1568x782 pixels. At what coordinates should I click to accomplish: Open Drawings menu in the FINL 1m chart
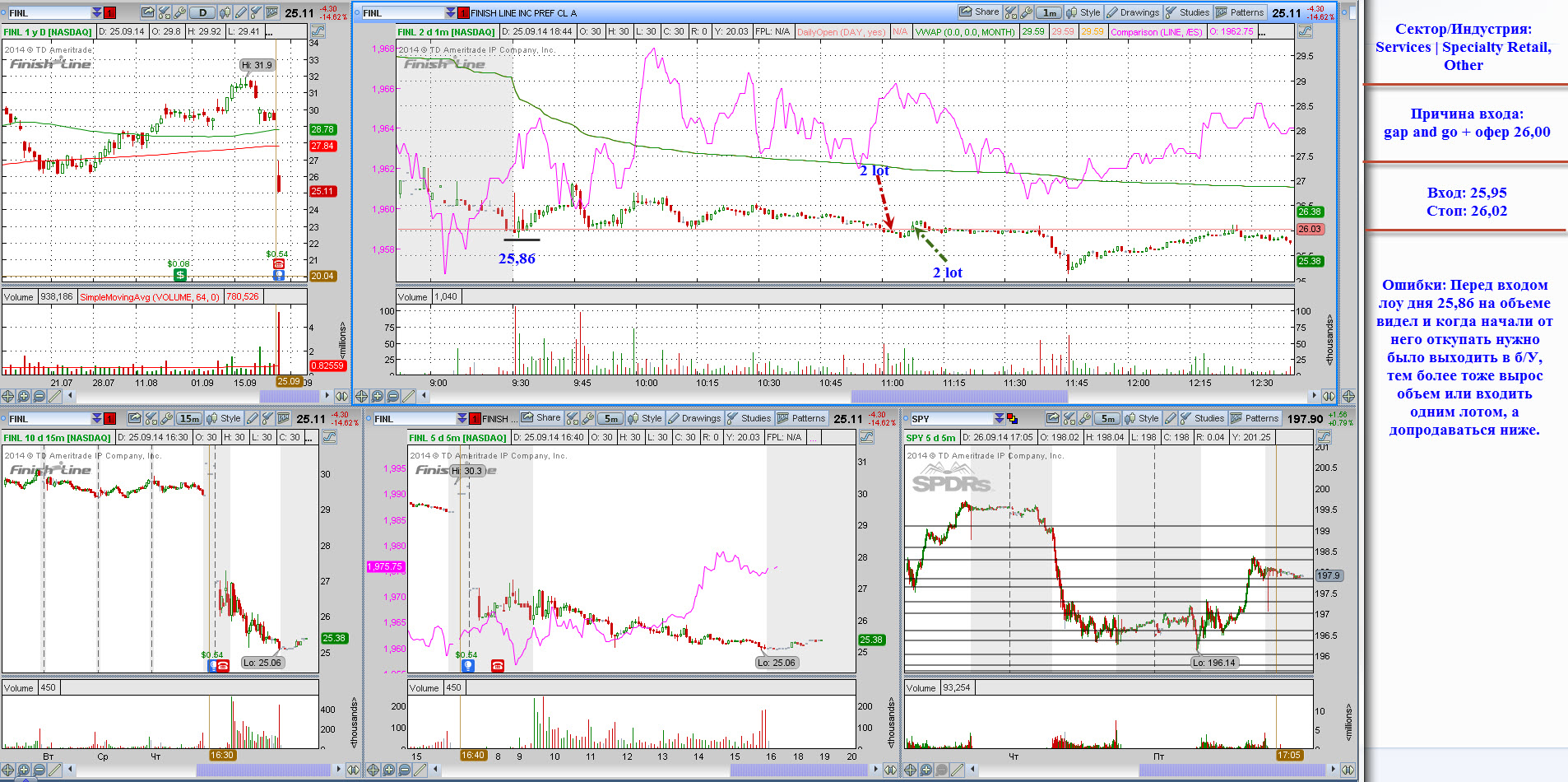click(x=1133, y=12)
